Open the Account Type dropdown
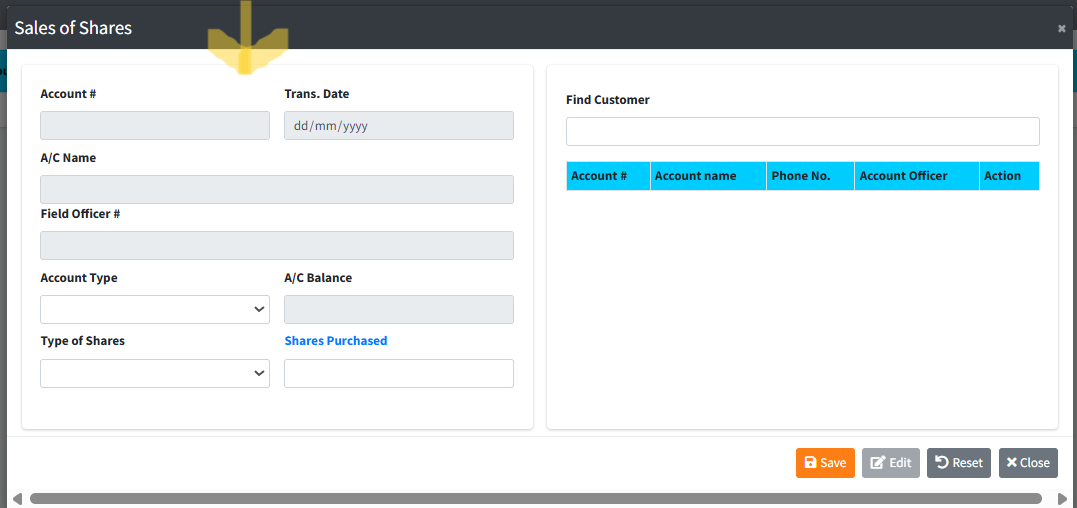Image resolution: width=1077 pixels, height=508 pixels. [155, 309]
